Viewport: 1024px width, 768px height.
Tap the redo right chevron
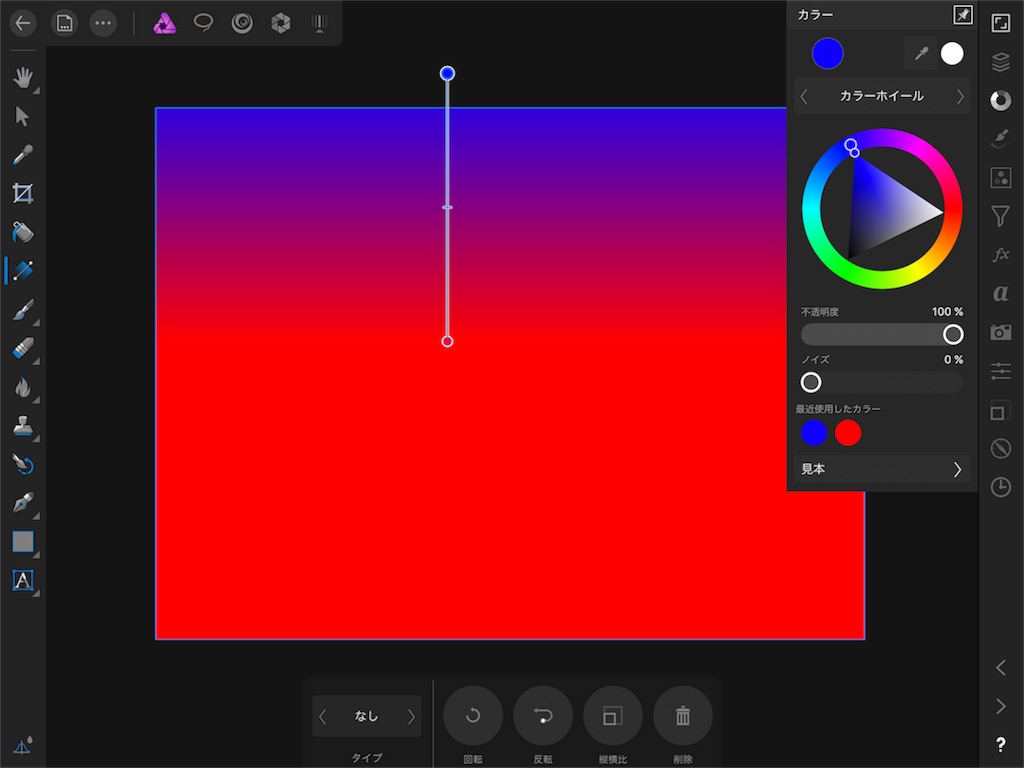(1000, 706)
